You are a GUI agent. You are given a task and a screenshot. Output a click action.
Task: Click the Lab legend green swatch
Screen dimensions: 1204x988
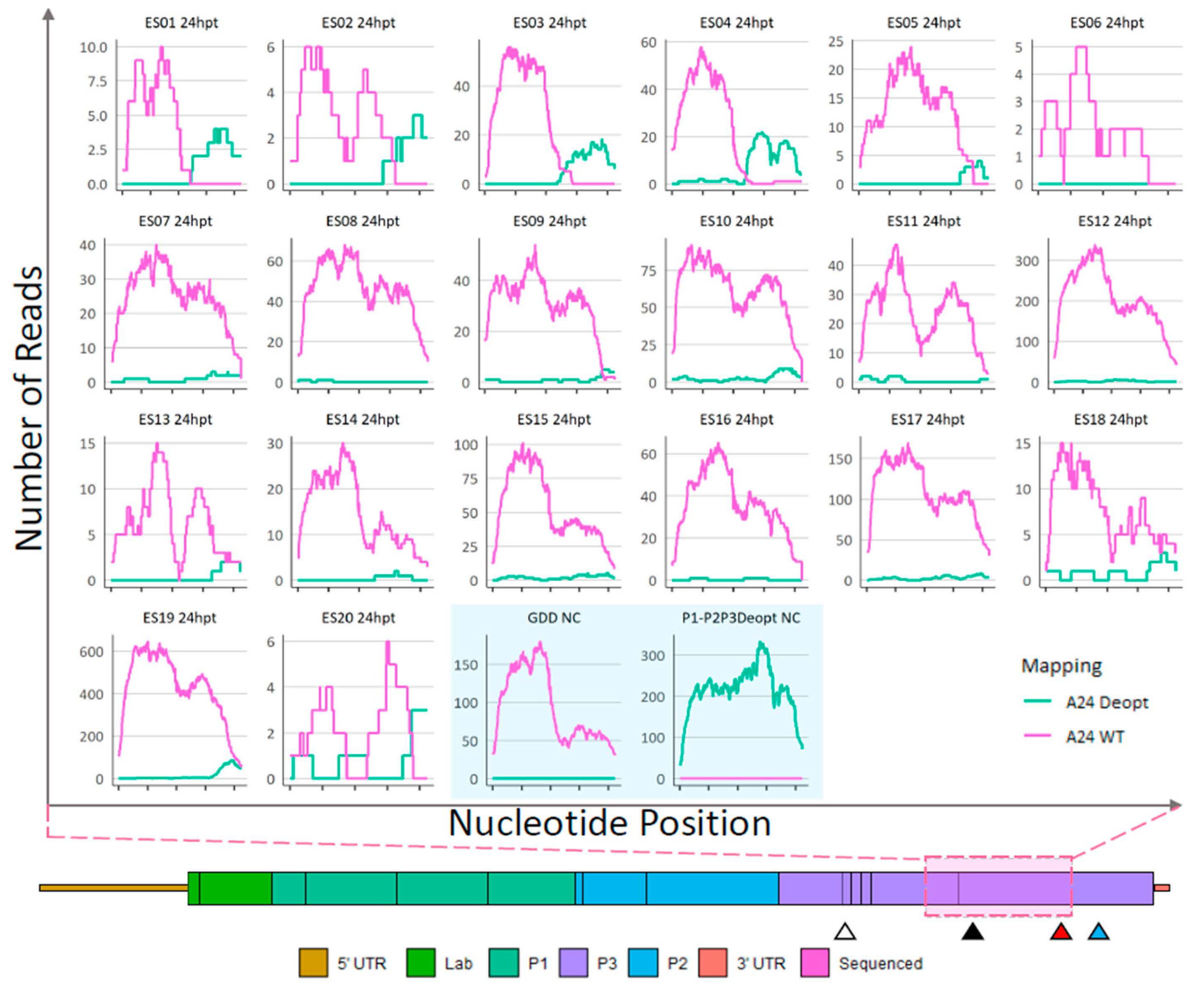pos(421,963)
